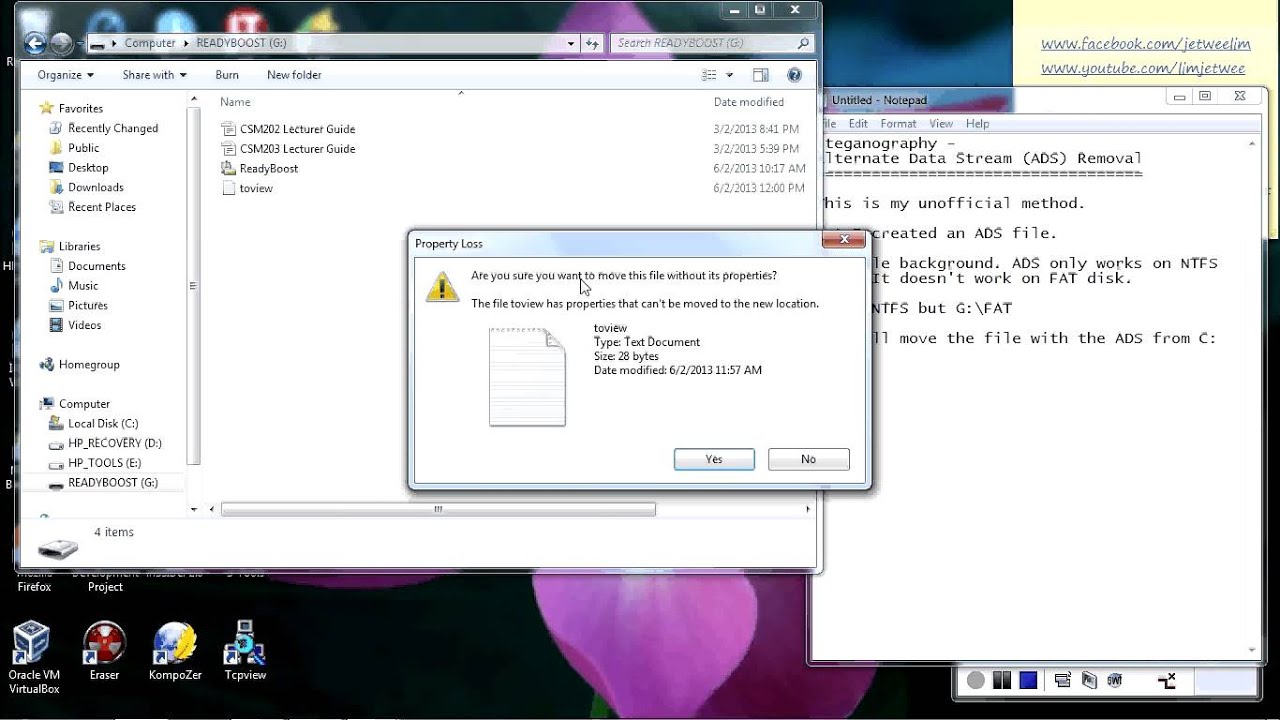This screenshot has height=720, width=1280.
Task: Open Explorer help question mark icon
Action: click(x=795, y=75)
